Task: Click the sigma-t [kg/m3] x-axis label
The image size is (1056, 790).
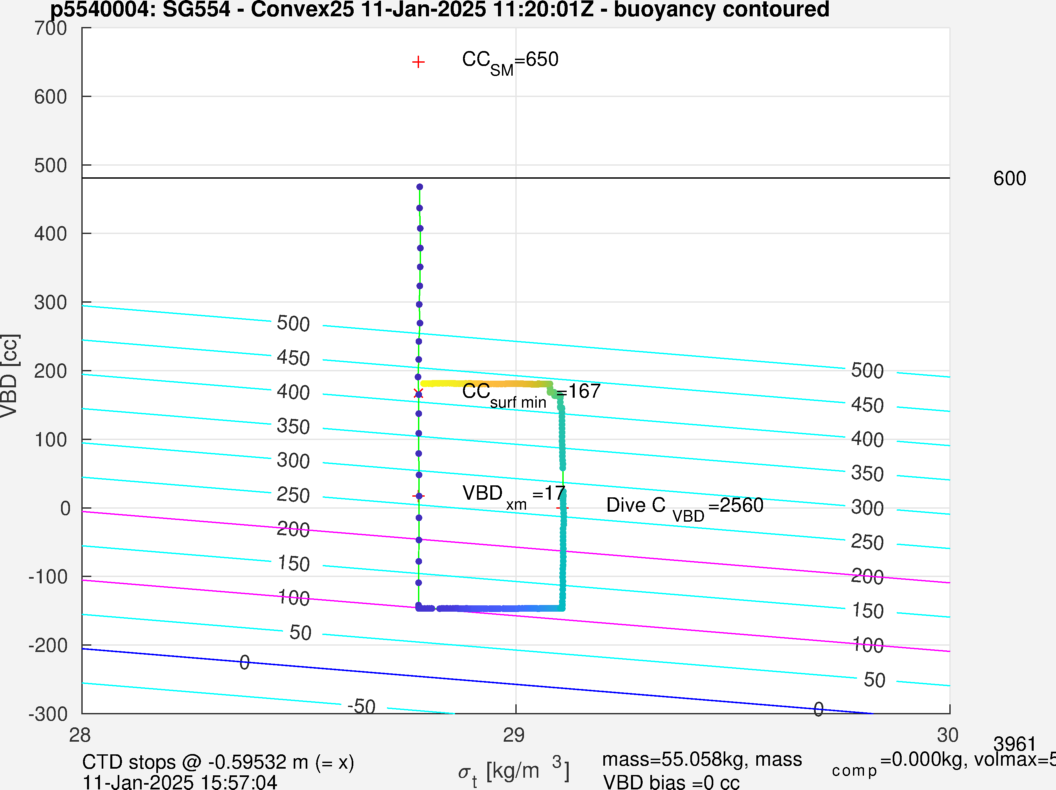Action: tap(514, 771)
